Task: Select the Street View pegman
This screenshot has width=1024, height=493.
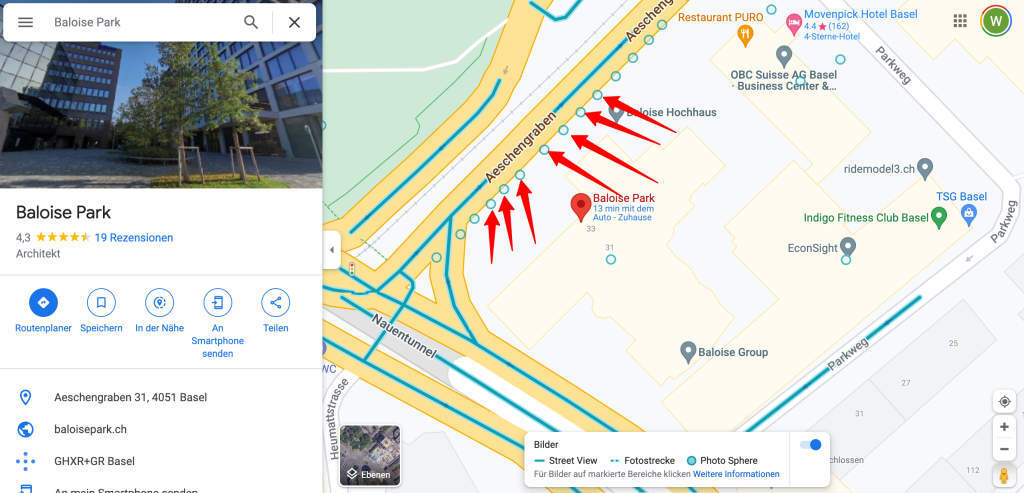Action: 1004,475
